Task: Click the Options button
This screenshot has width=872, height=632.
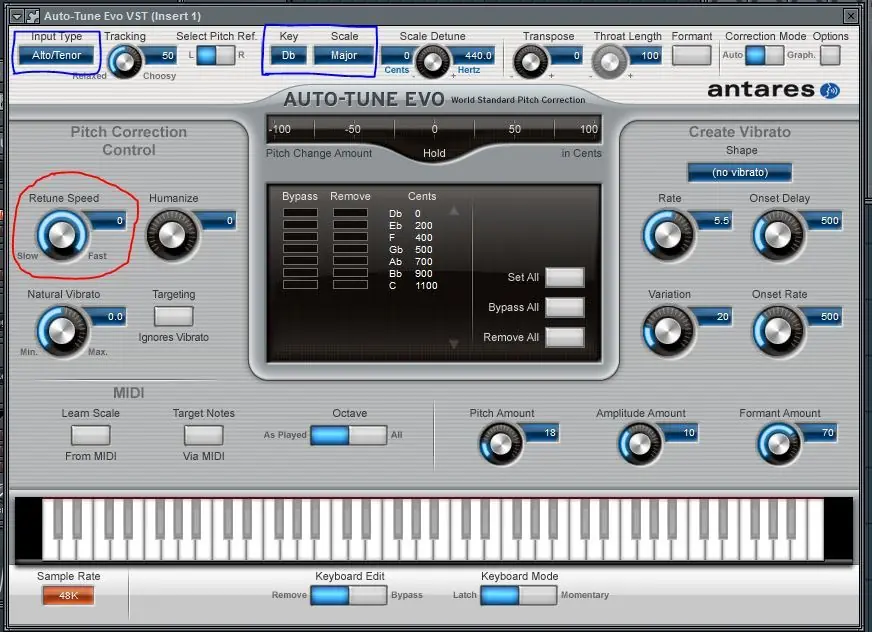Action: click(830, 55)
